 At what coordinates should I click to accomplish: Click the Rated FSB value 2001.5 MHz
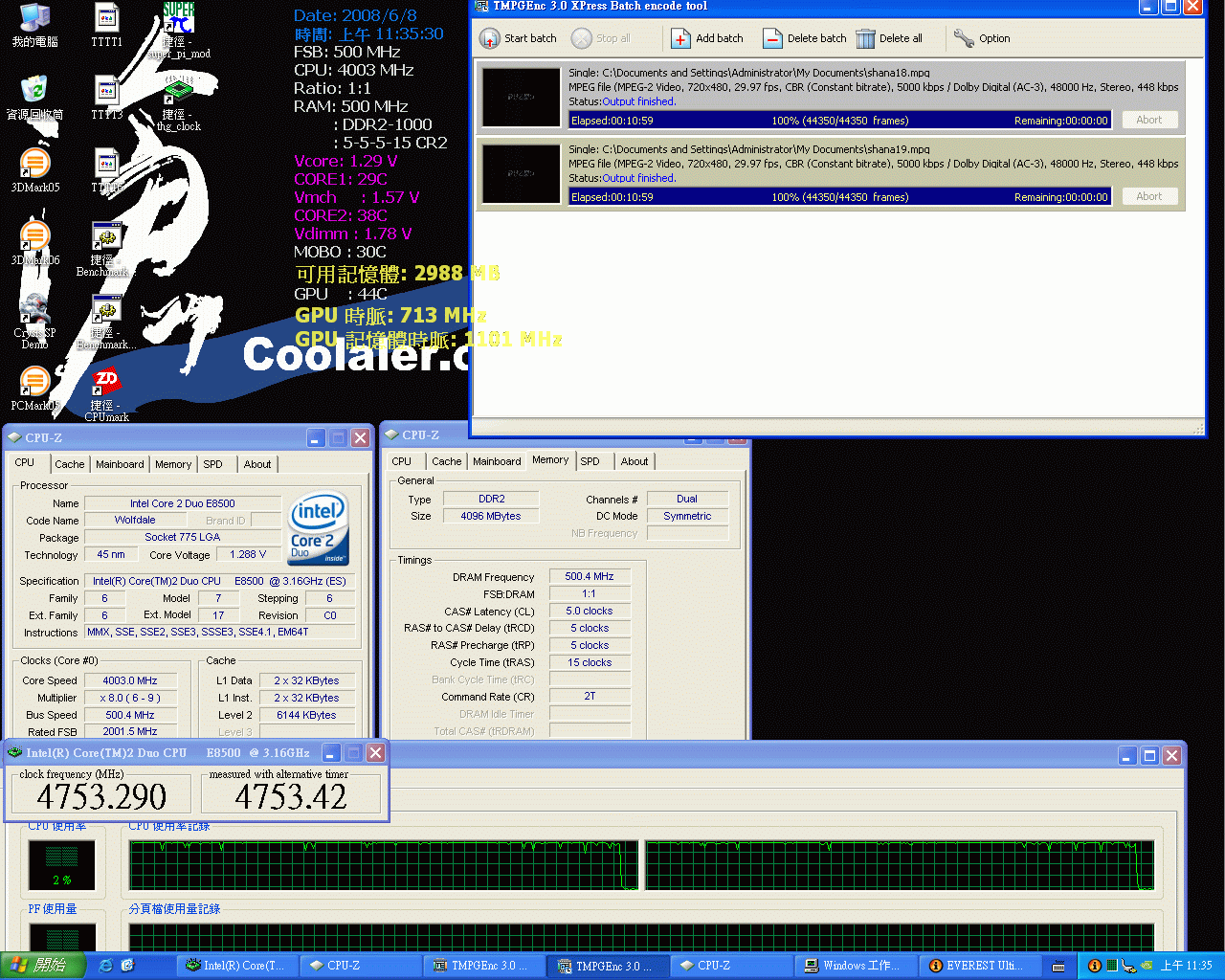[x=130, y=731]
